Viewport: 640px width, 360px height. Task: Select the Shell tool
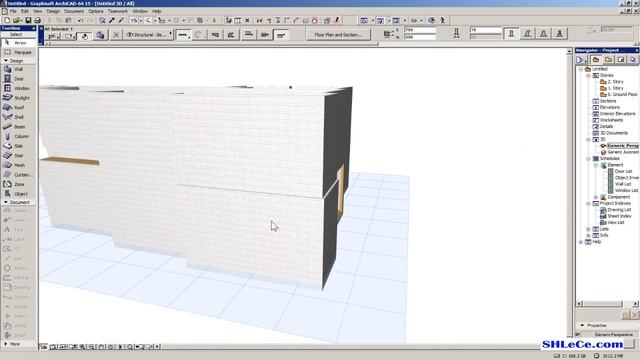[18, 117]
